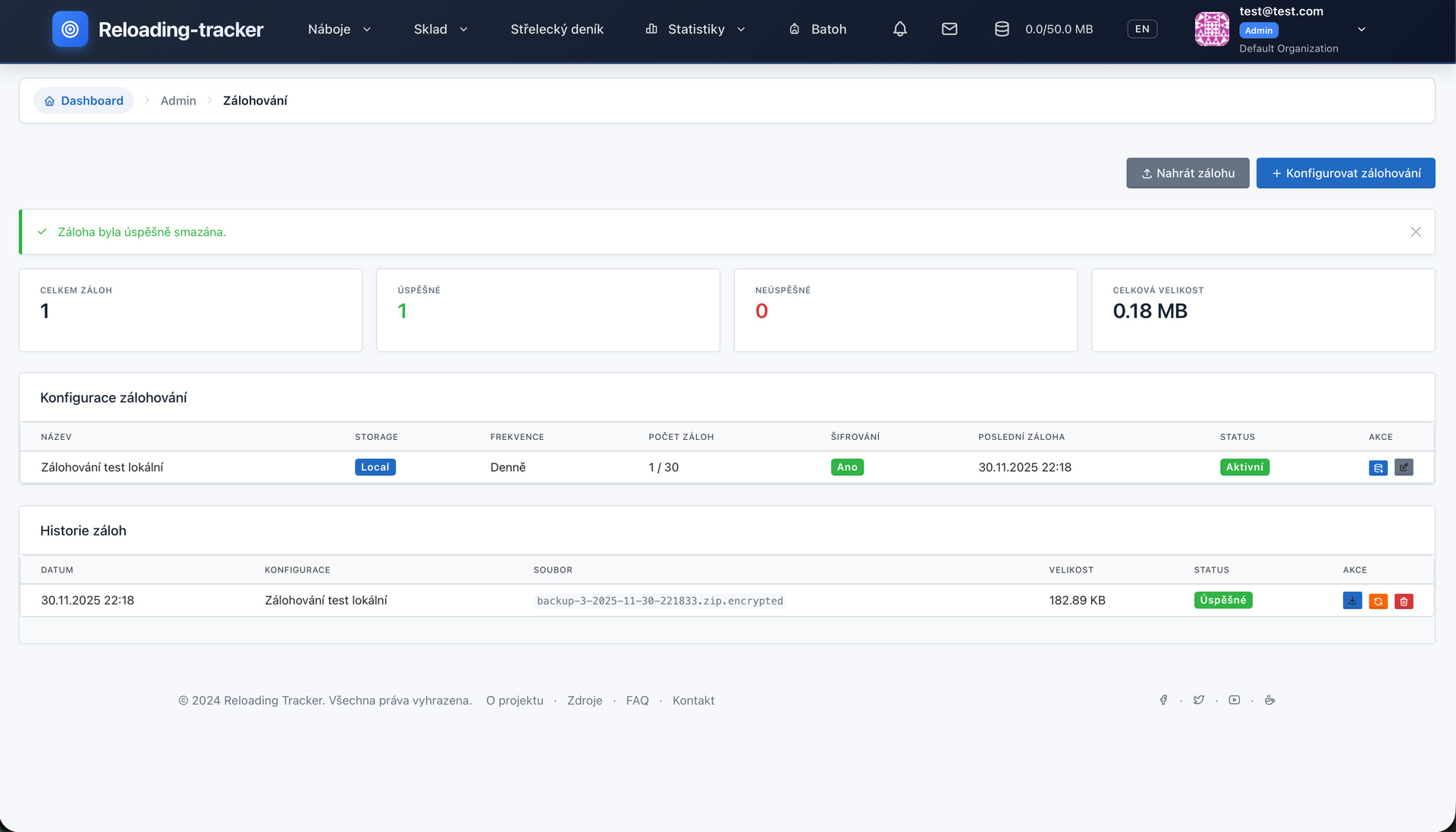Download the backup zip file

tap(1352, 601)
